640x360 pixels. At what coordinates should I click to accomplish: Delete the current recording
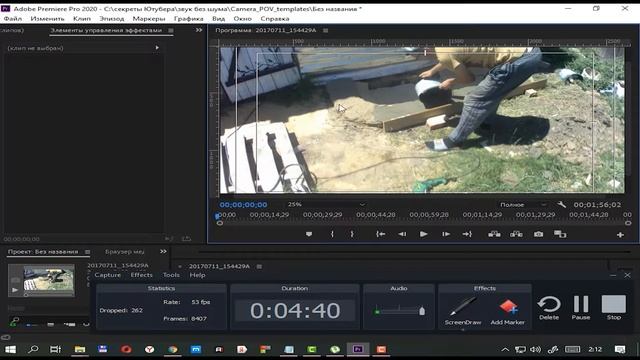click(x=549, y=308)
